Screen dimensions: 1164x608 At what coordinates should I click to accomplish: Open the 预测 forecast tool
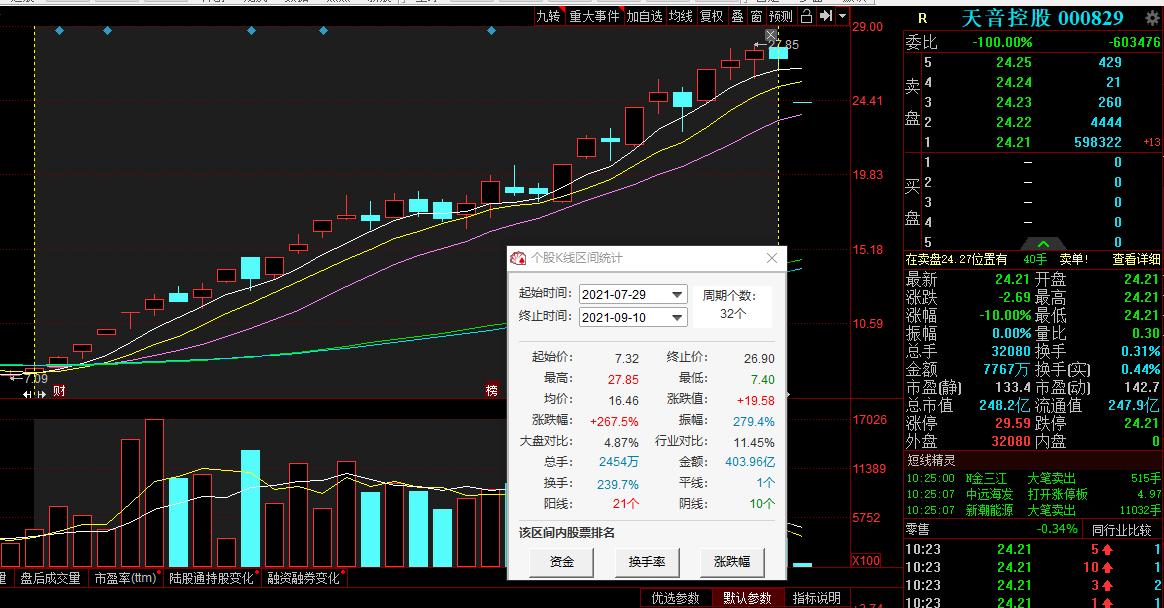pos(778,16)
